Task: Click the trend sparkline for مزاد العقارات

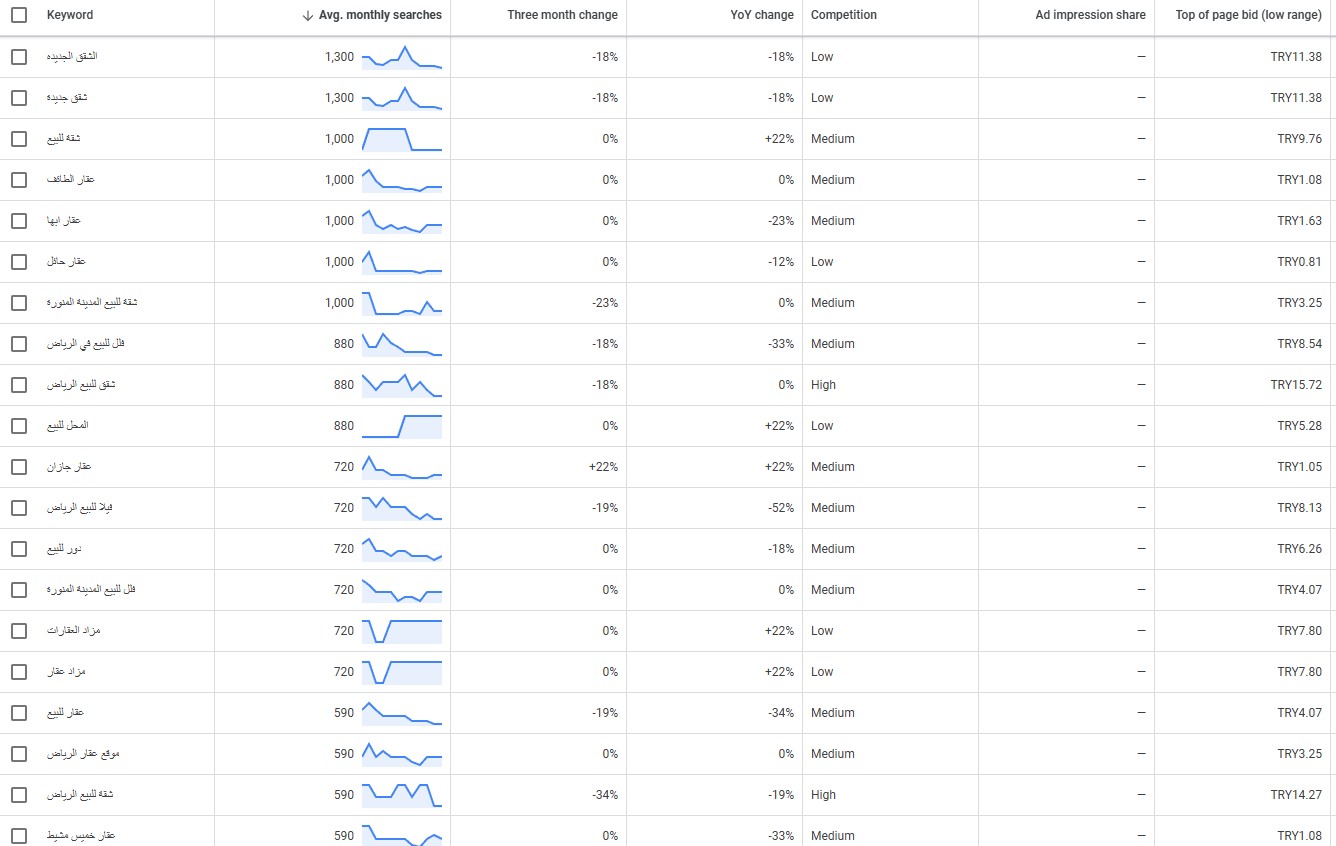Action: point(404,630)
